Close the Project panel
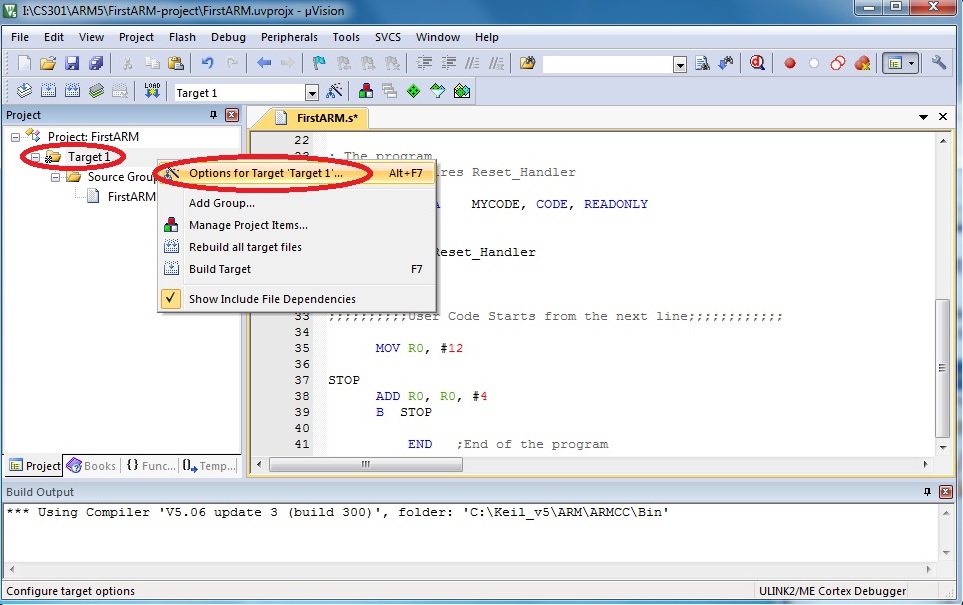963x605 pixels. (x=232, y=115)
